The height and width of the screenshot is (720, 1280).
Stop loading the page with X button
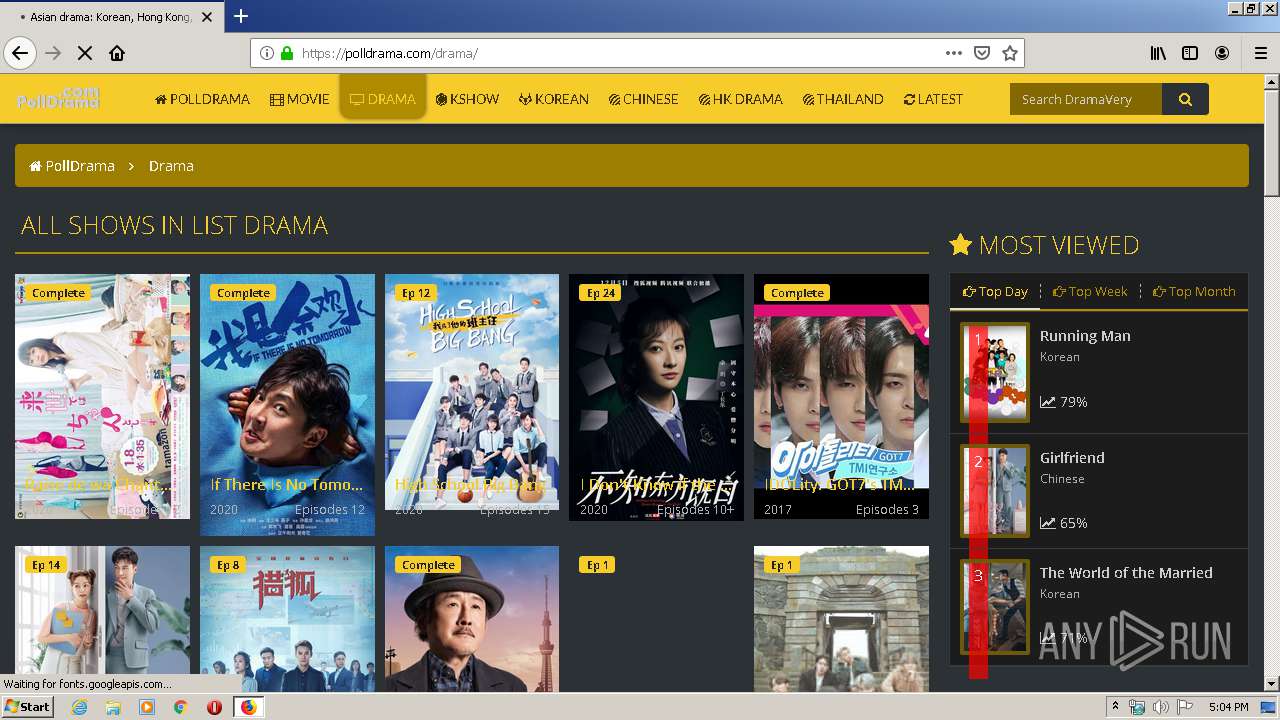tap(85, 53)
